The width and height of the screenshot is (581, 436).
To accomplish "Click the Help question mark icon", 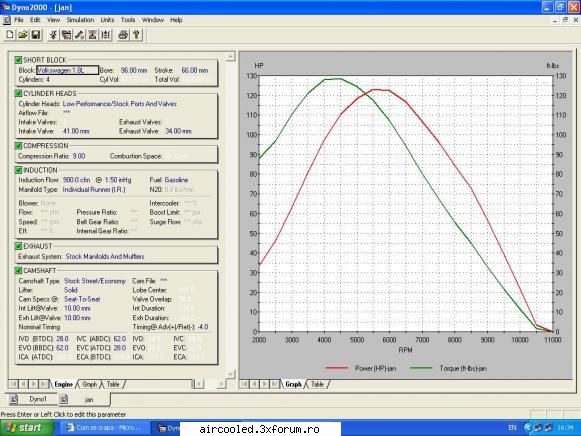I will pos(136,35).
